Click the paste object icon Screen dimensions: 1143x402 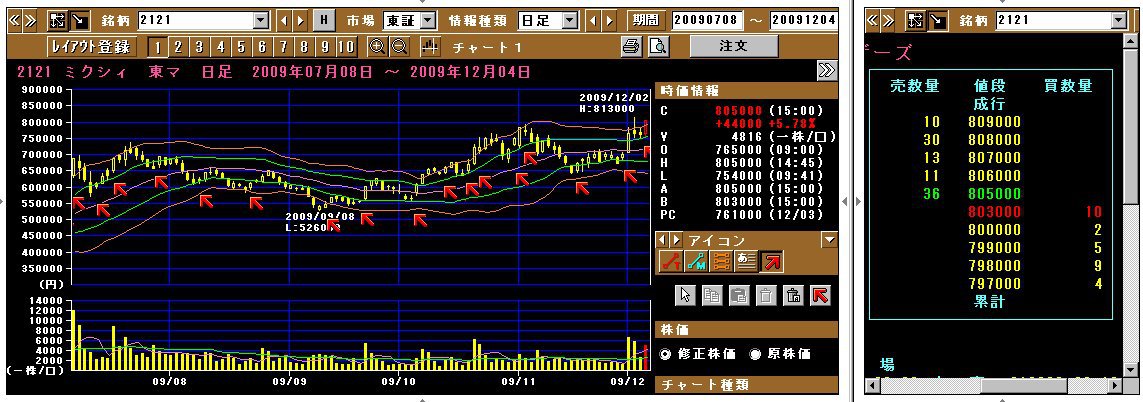(x=738, y=295)
